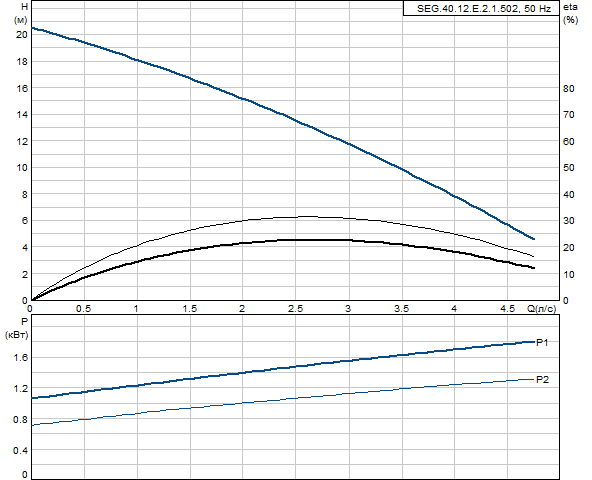The image size is (592, 480).
Task: Click the 50 value on eta axis
Action: point(569,168)
